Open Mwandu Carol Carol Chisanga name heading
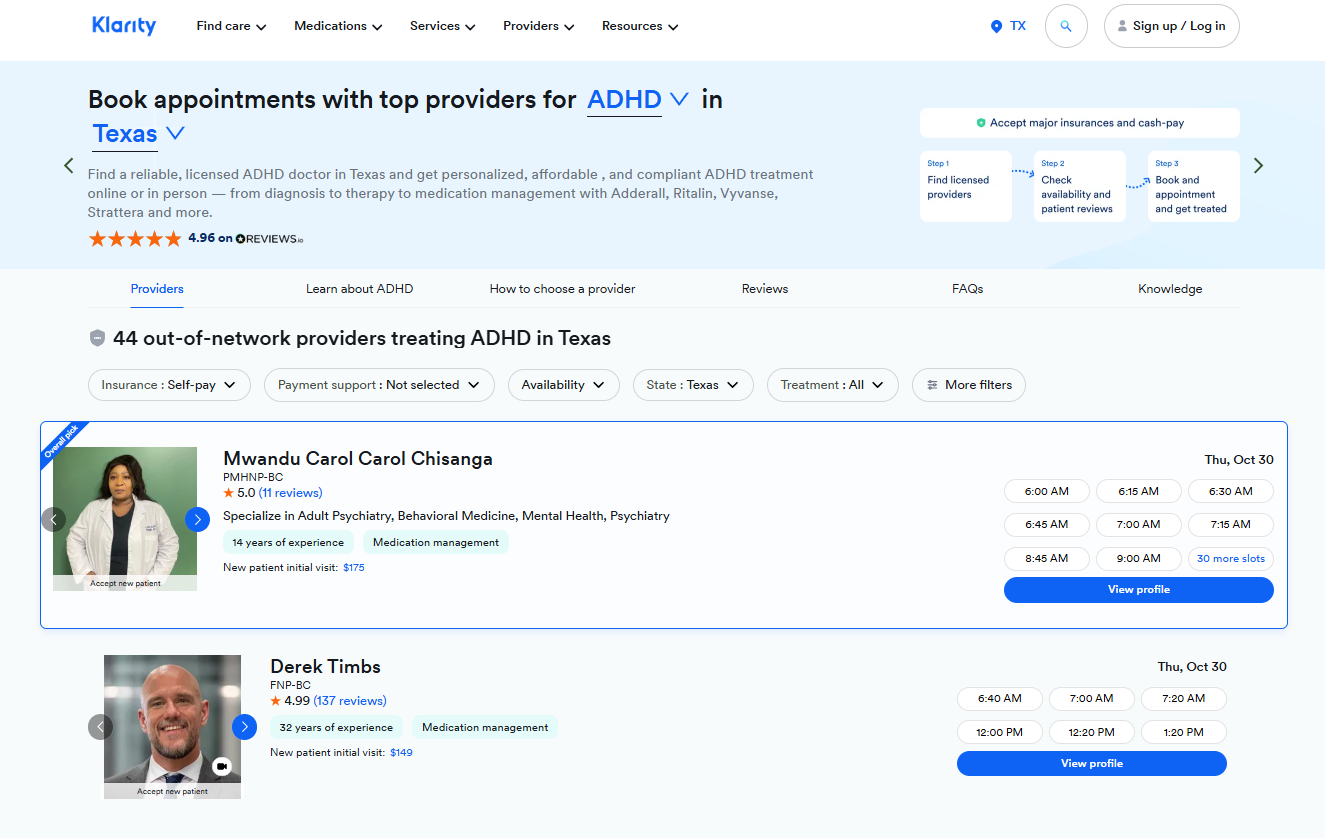The image size is (1325, 838). click(x=358, y=459)
